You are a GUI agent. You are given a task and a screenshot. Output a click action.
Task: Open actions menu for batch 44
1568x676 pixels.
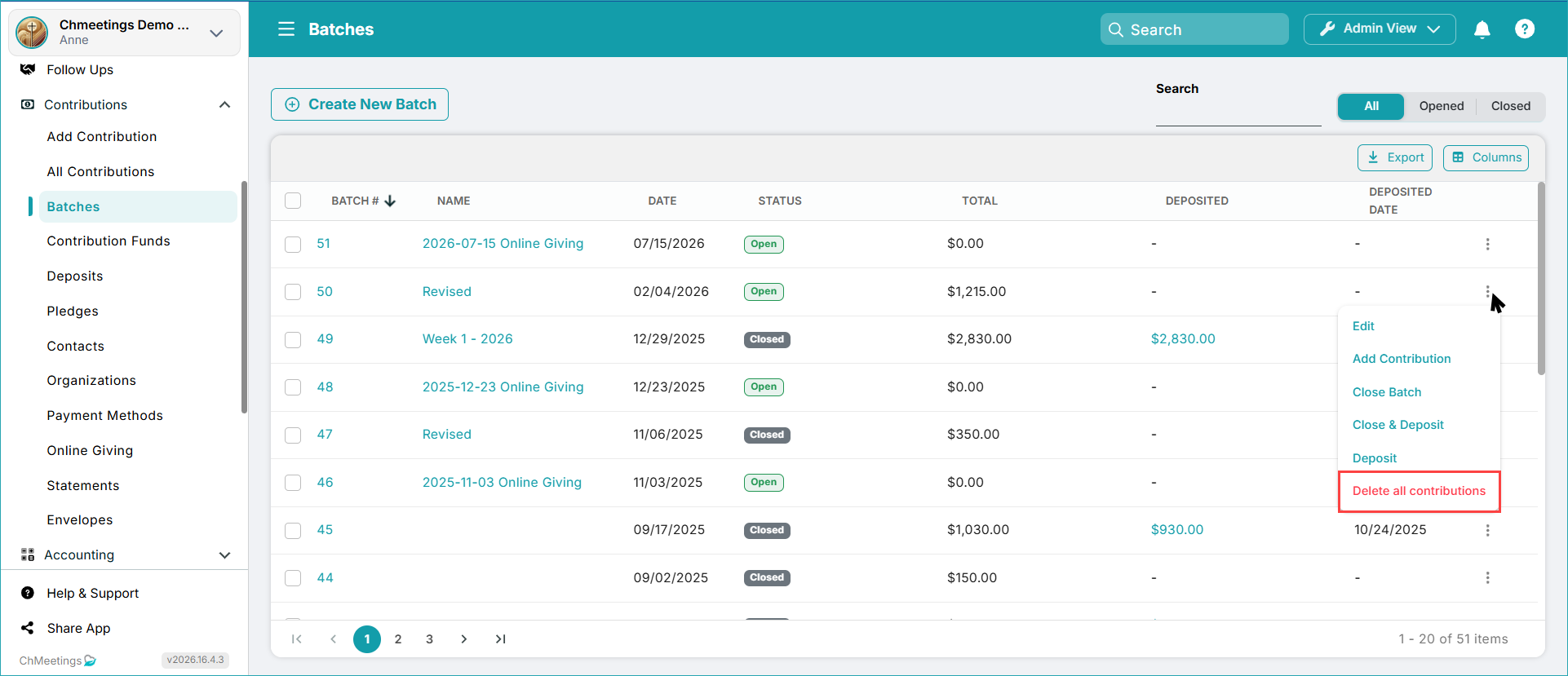[1487, 577]
